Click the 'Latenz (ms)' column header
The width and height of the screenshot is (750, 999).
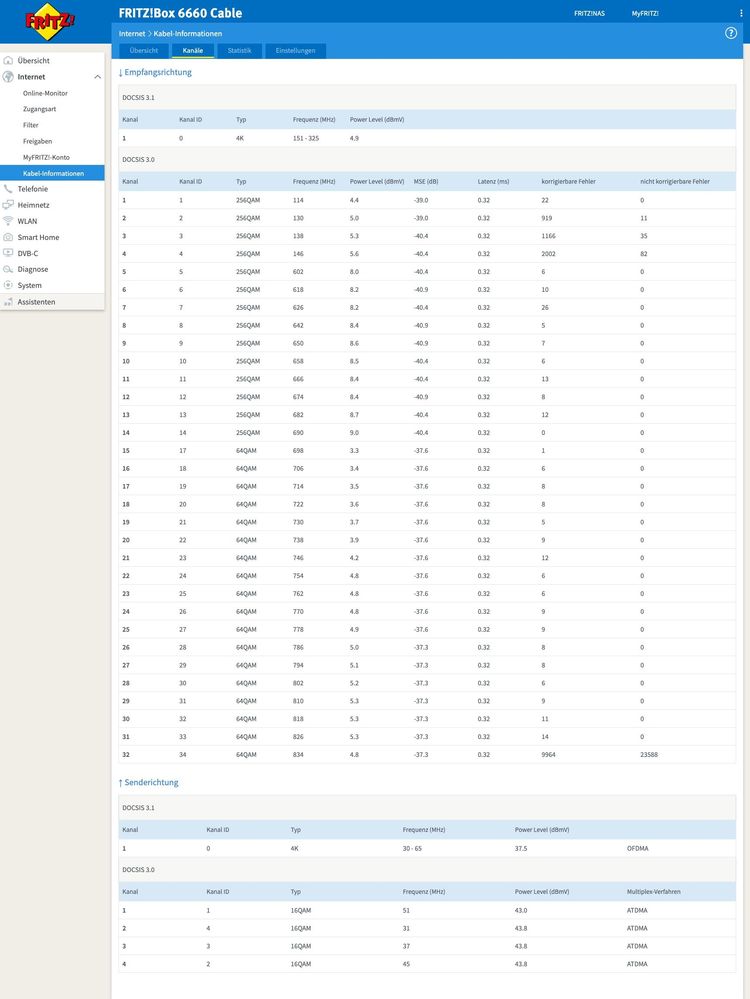click(x=493, y=182)
